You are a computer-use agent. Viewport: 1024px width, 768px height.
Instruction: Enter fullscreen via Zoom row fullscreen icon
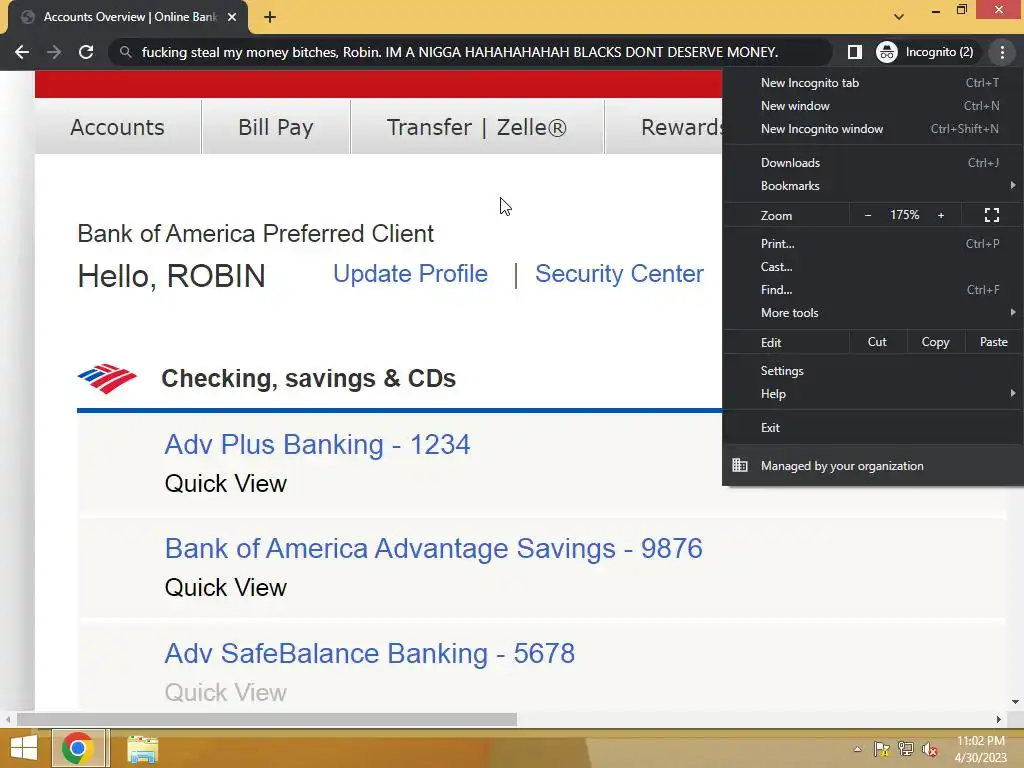991,216
